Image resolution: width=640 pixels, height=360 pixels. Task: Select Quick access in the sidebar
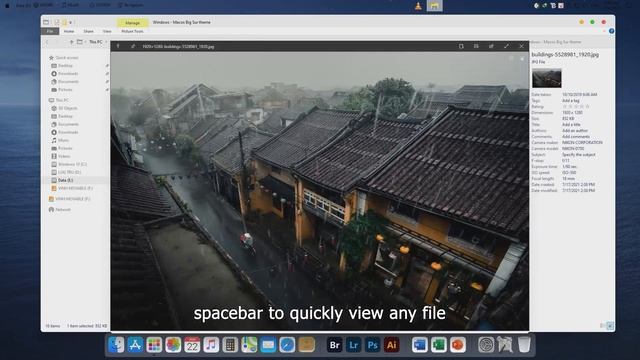67,58
